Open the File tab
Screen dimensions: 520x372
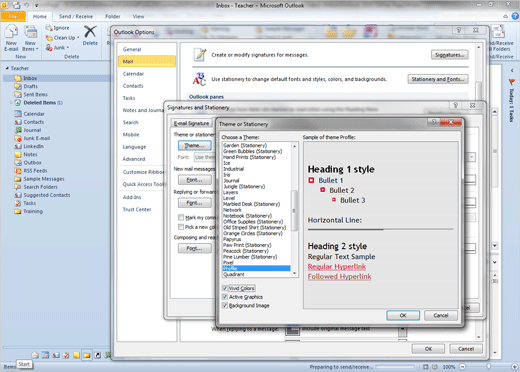tap(13, 16)
